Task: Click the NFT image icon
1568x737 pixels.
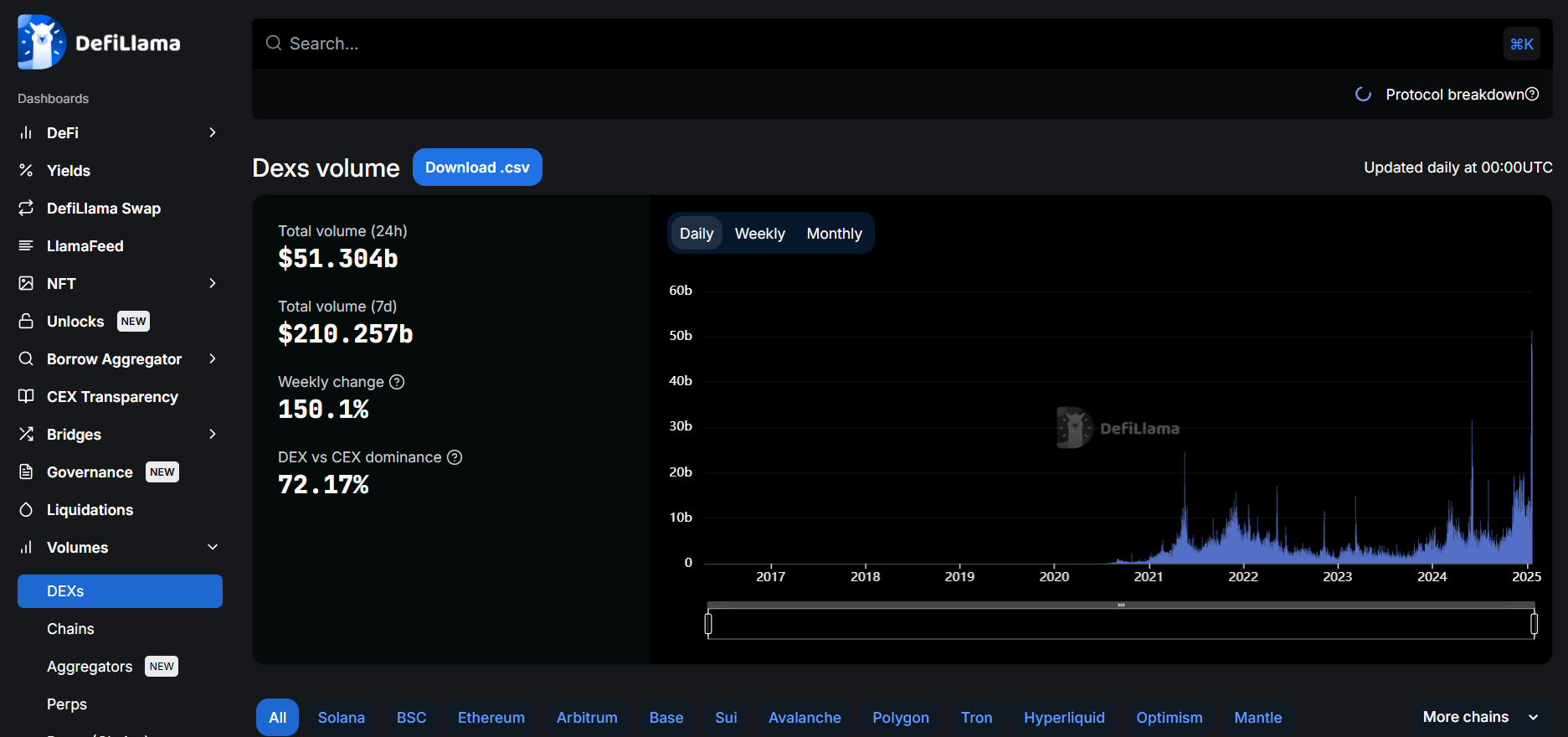Action: pyautogui.click(x=26, y=283)
